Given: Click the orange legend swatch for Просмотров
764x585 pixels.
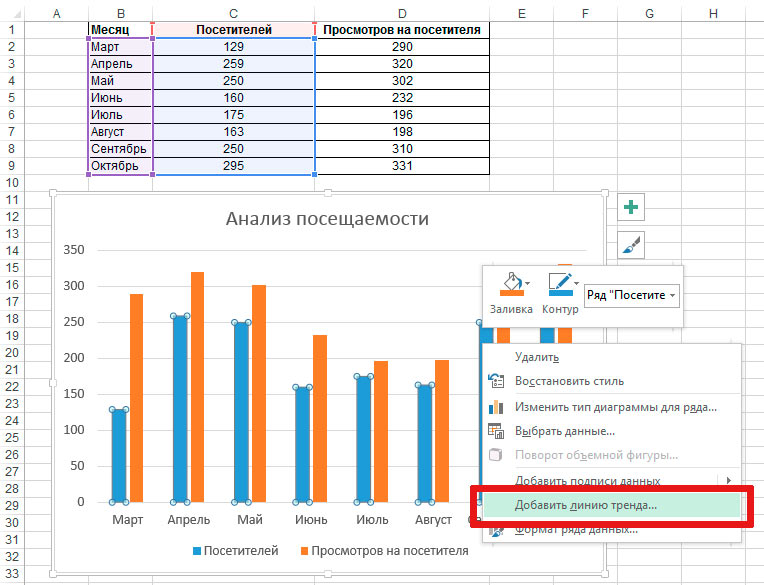Looking at the screenshot, I should click(x=305, y=551).
